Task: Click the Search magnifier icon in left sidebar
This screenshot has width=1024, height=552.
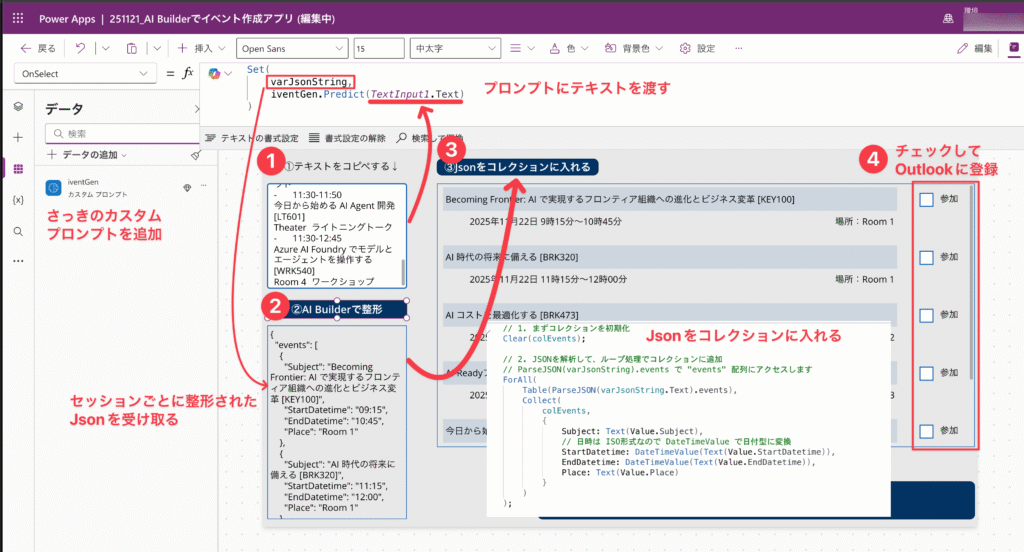Action: [18, 230]
